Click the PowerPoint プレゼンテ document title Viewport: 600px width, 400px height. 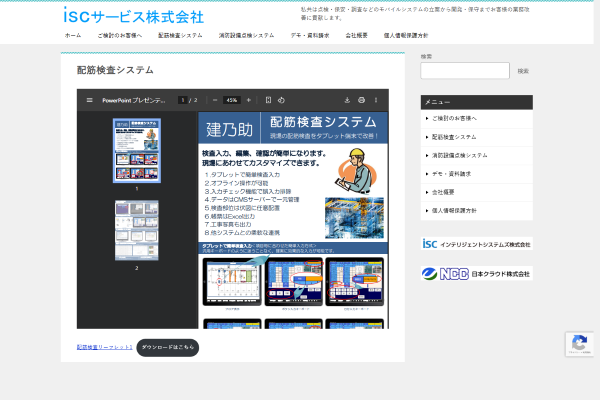click(134, 100)
